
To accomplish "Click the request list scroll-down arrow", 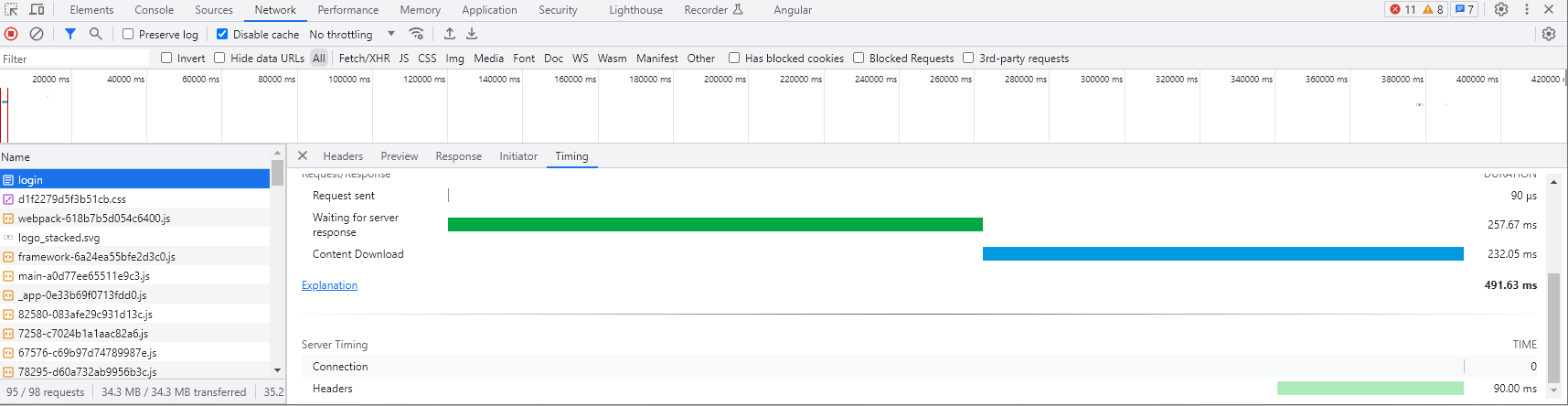I will [x=277, y=370].
